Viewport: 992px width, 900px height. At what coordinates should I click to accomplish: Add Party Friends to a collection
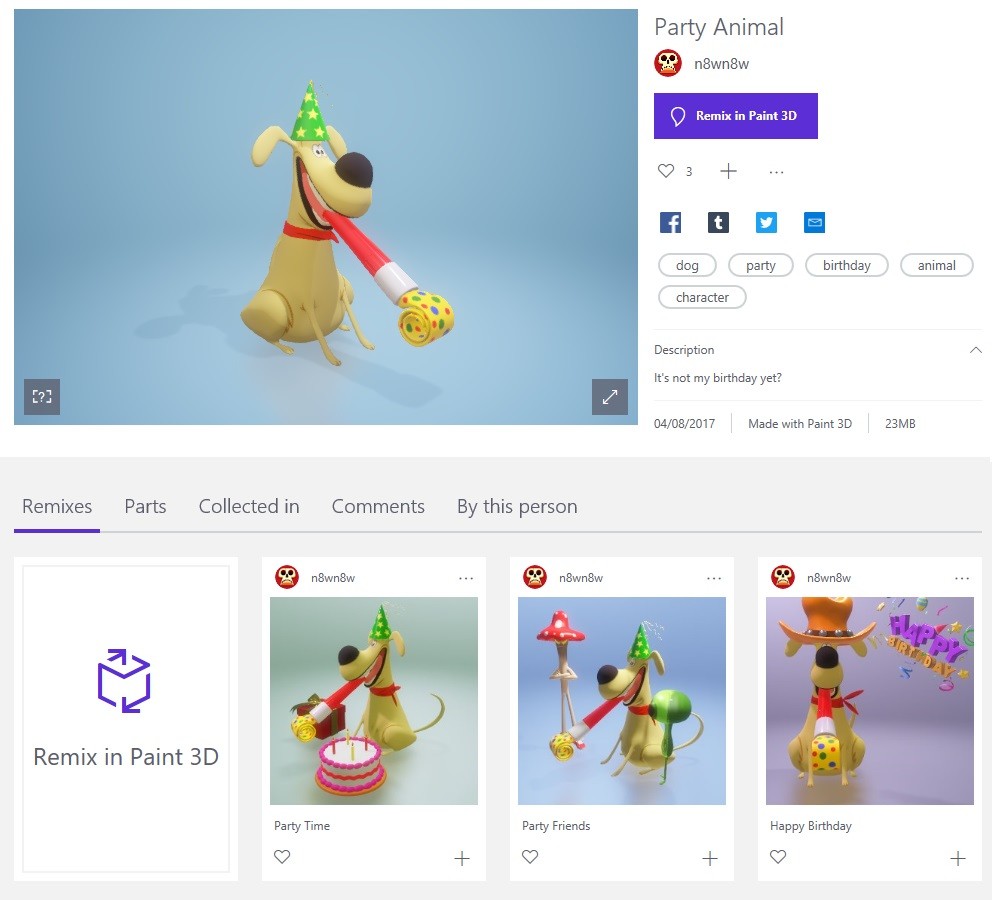click(x=710, y=858)
